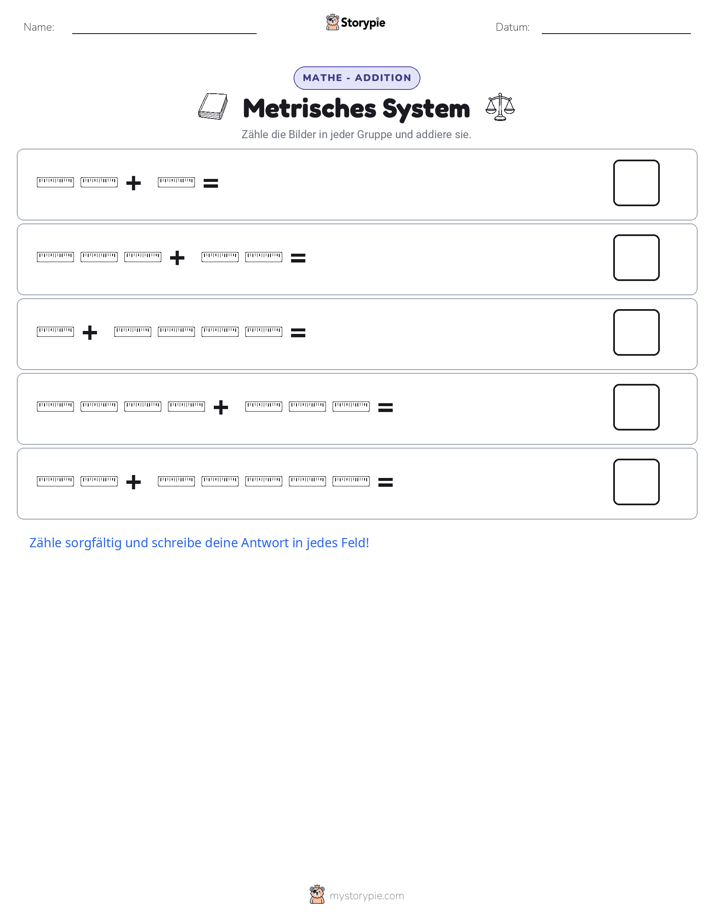Open the mystorypie.com link
714x924 pixels.
coord(366,896)
